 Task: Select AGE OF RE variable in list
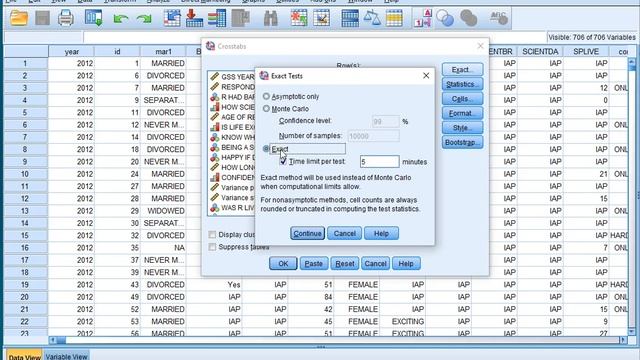tap(232, 117)
